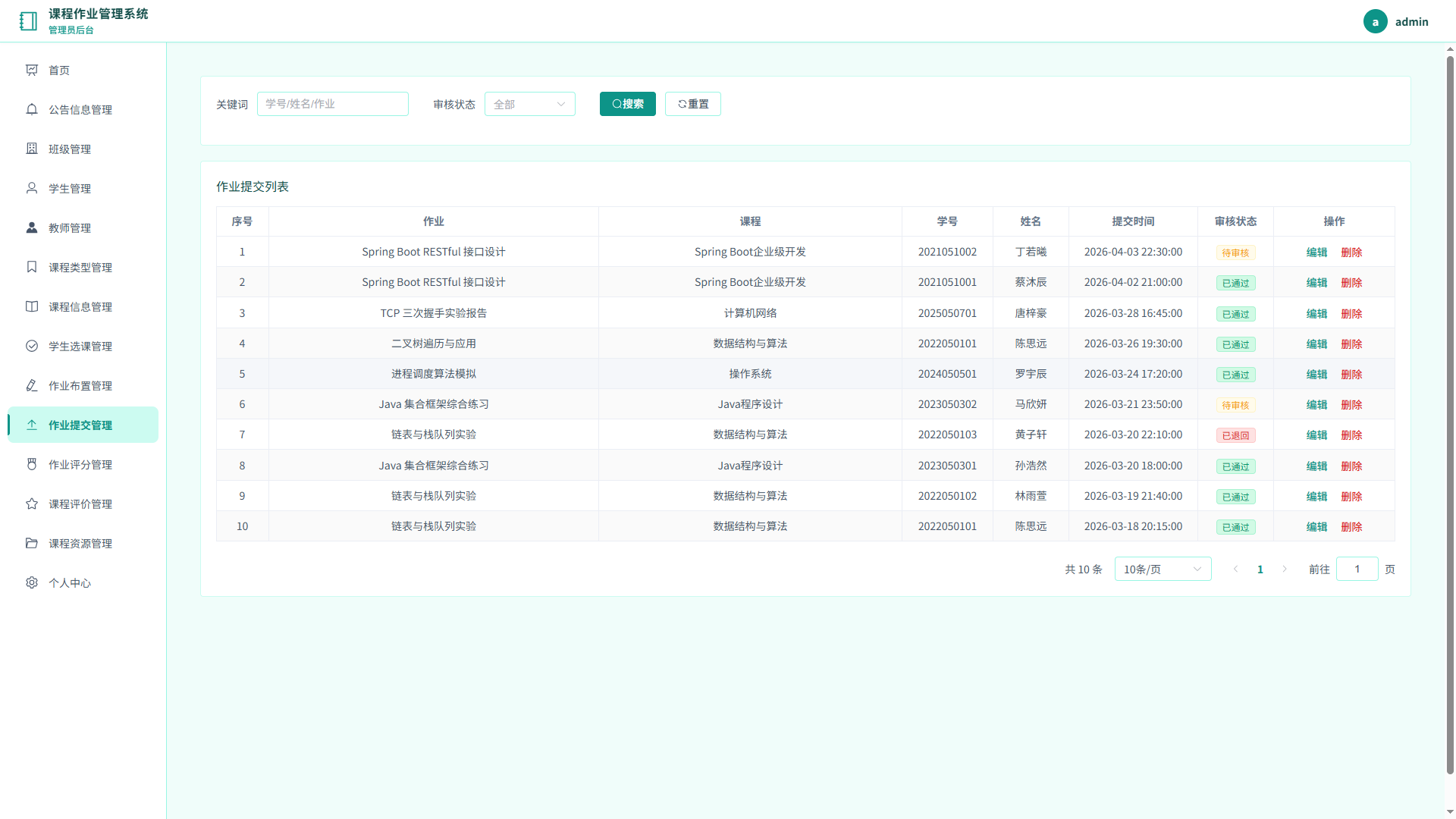
Task: Open the 10条/页 page size dropdown
Action: (x=1163, y=569)
